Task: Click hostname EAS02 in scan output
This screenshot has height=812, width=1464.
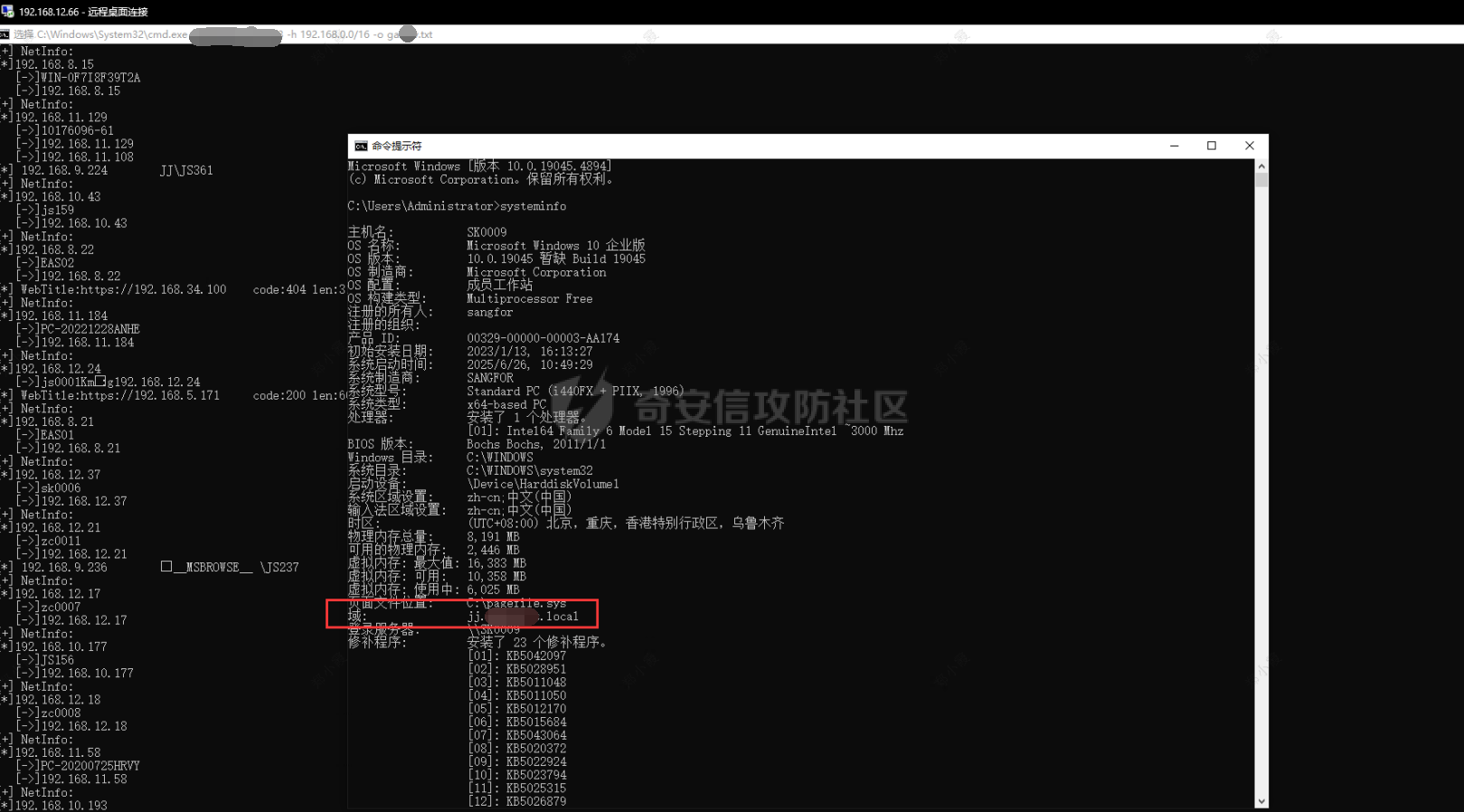Action: point(57,263)
